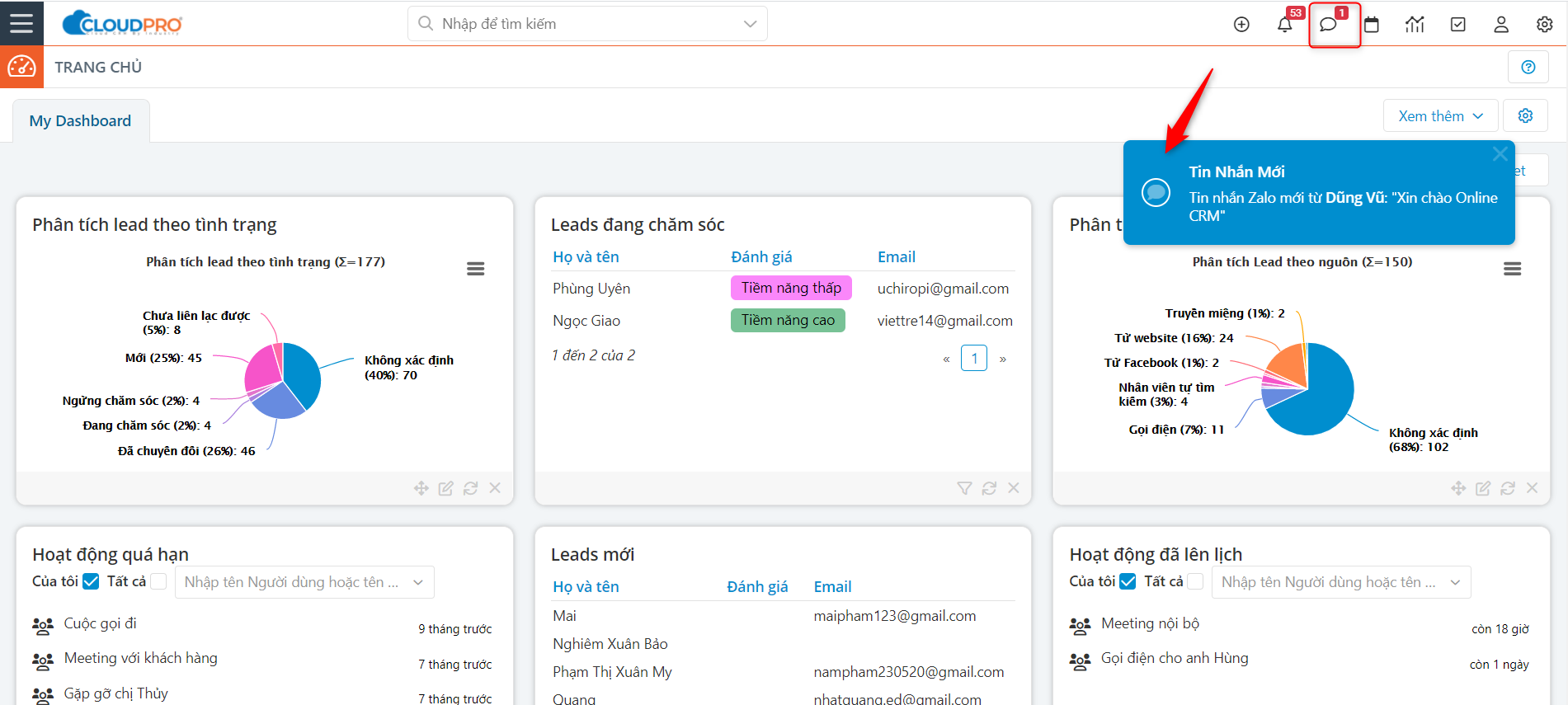Select the My Dashboard tab

point(80,120)
